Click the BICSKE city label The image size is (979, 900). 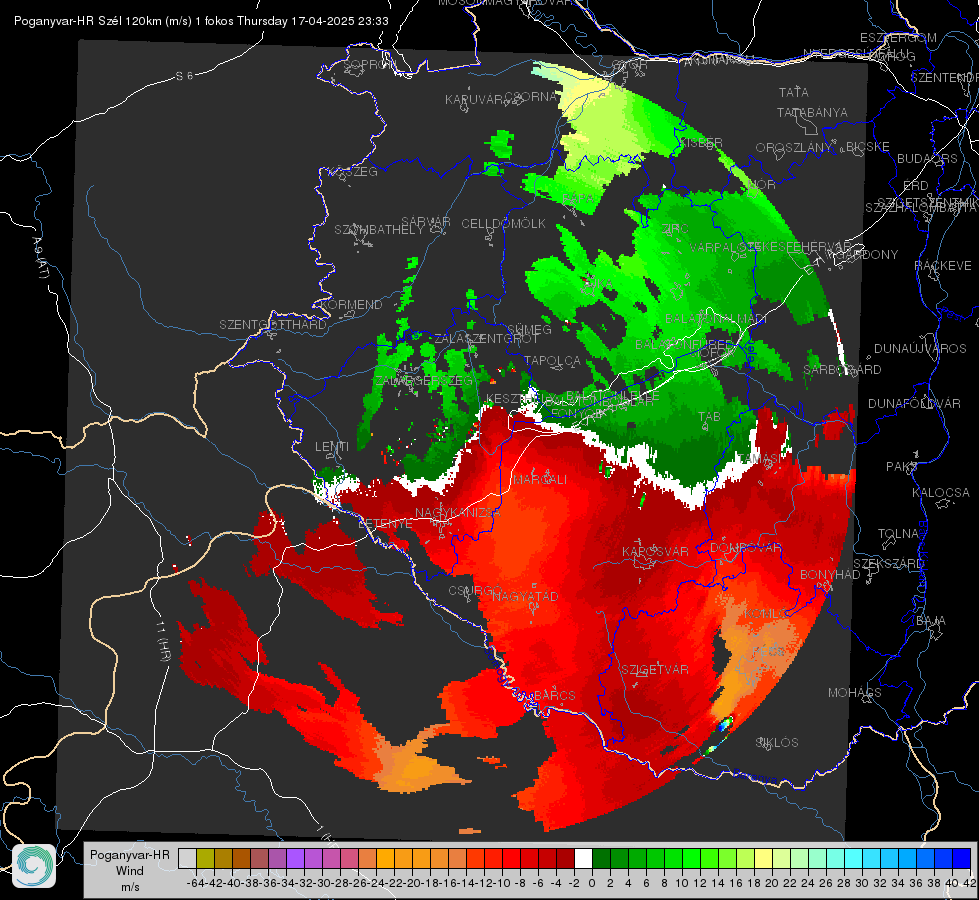(x=868, y=147)
